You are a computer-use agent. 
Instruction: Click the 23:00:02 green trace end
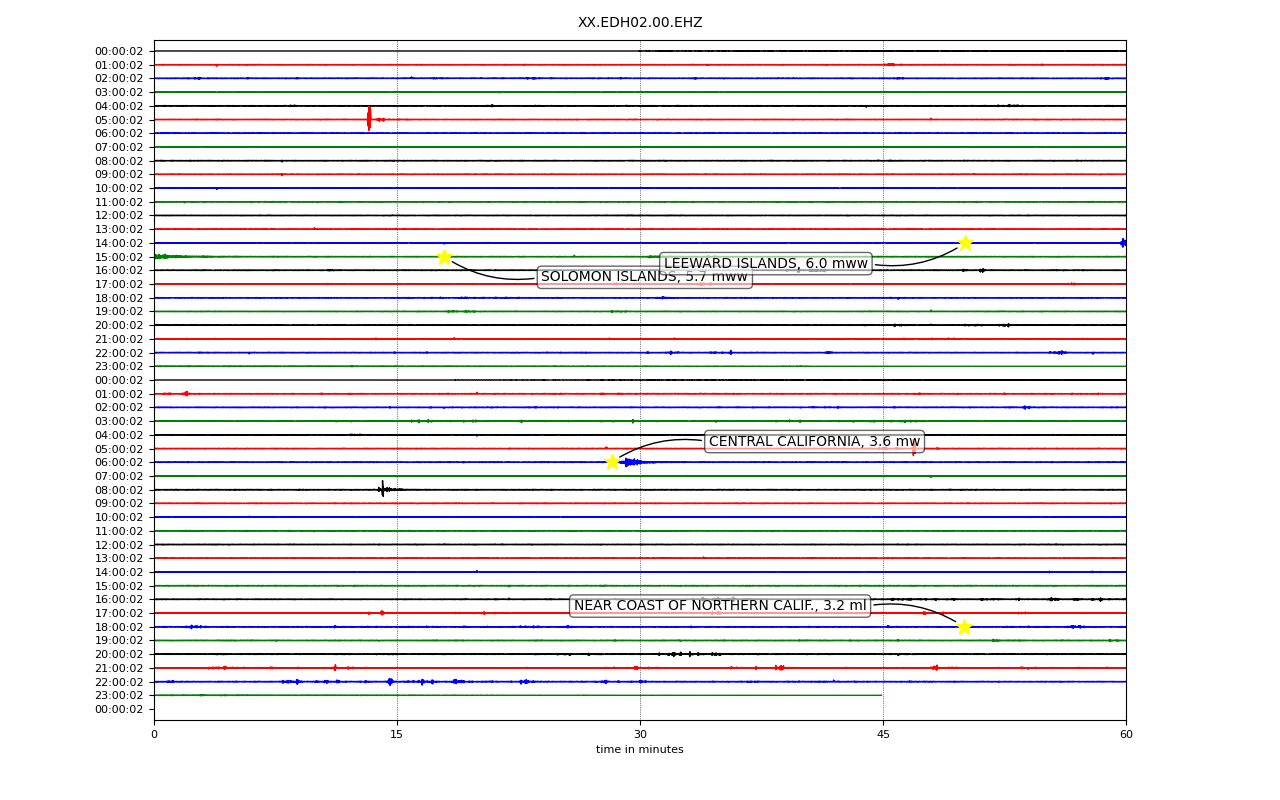click(x=881, y=695)
